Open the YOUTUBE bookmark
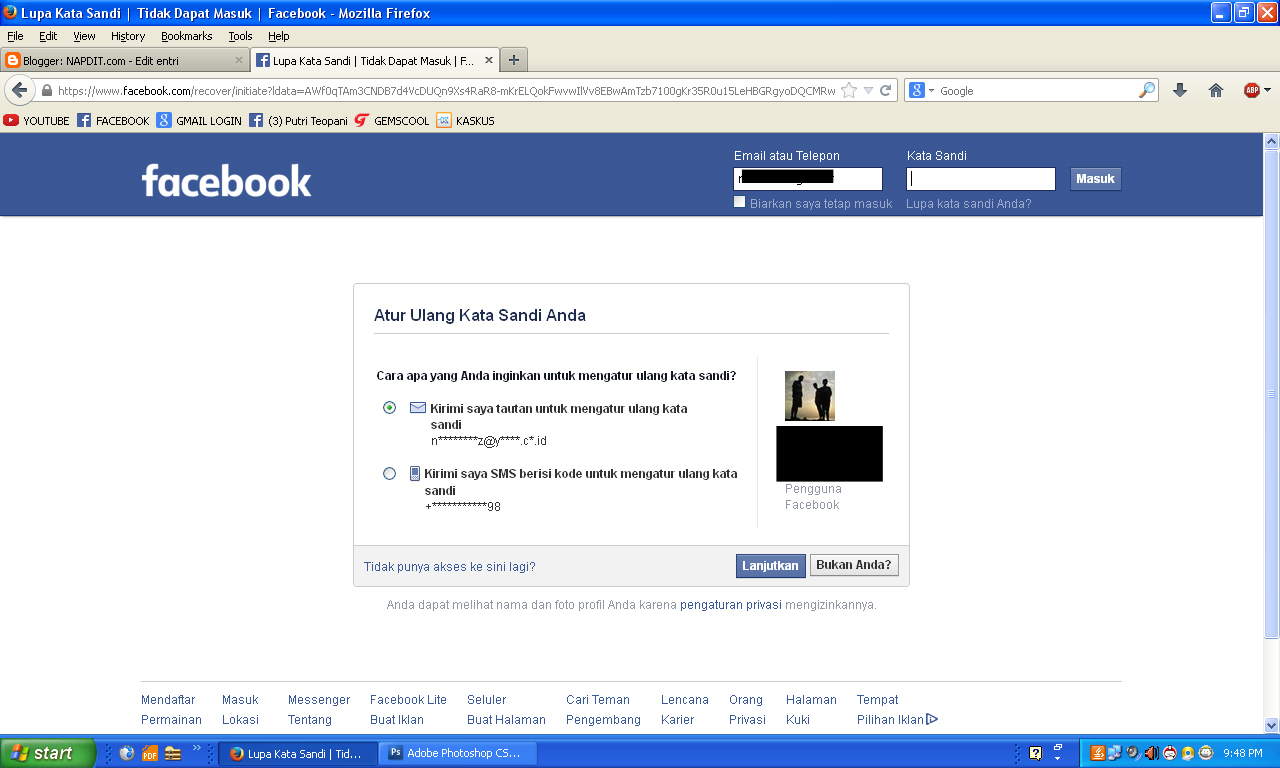The width and height of the screenshot is (1280, 768). coord(37,121)
